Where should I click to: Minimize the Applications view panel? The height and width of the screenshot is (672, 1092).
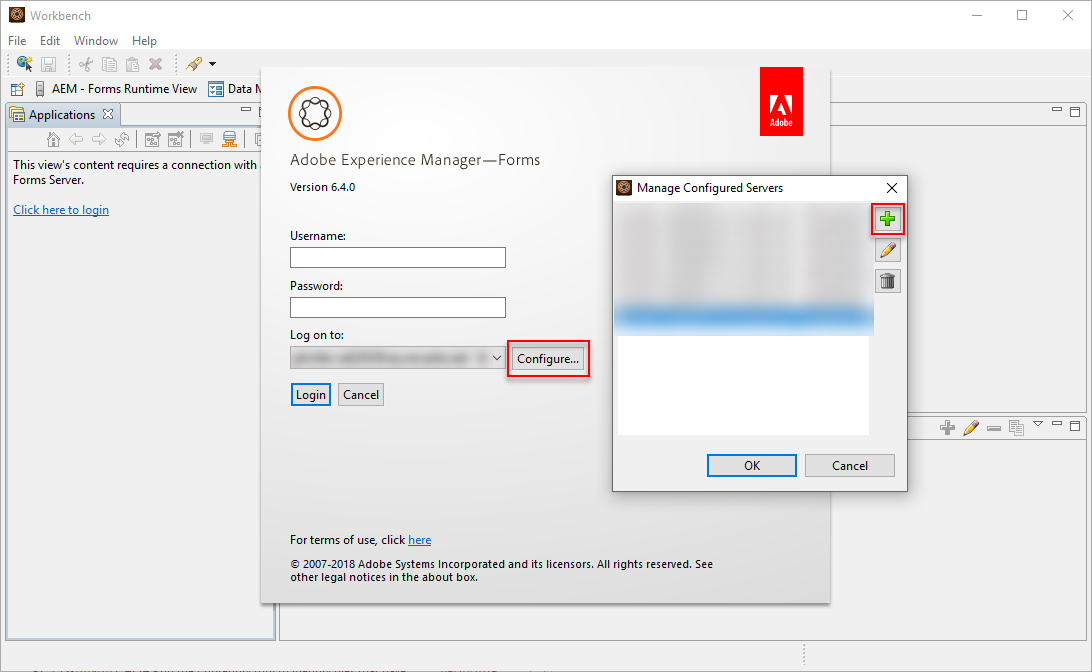(x=246, y=109)
